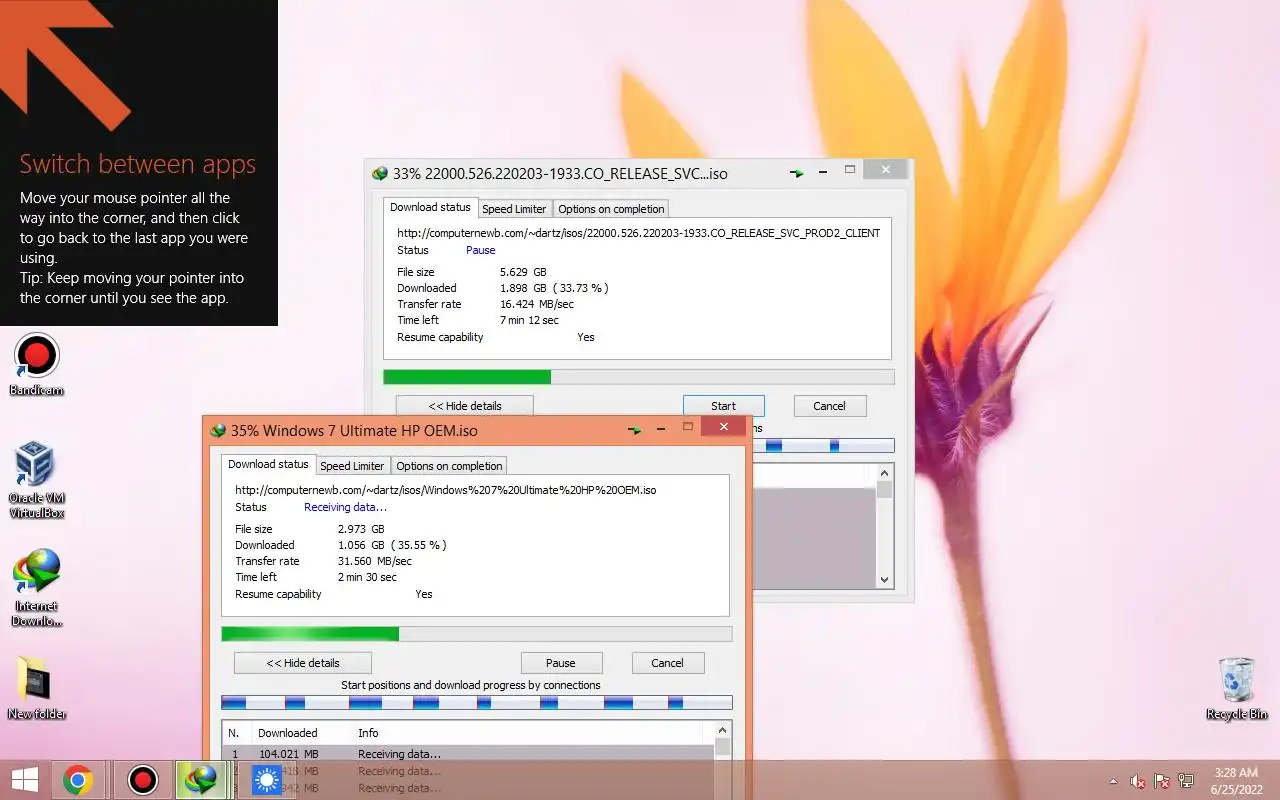This screenshot has width=1280, height=800.
Task: Switch to Download status tab in Windows 7 window
Action: point(268,464)
